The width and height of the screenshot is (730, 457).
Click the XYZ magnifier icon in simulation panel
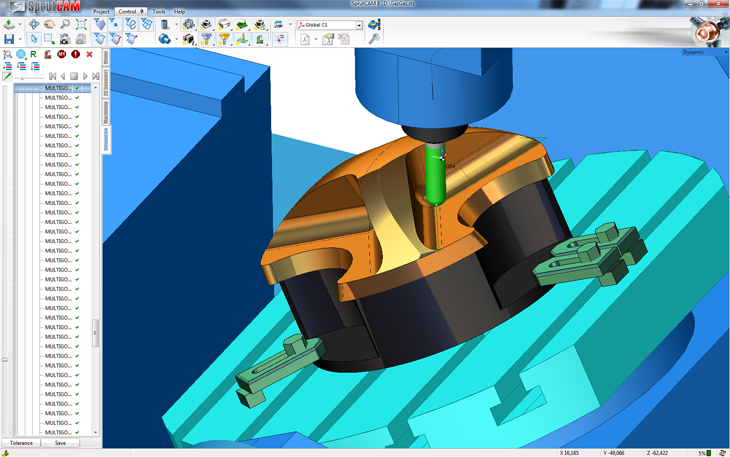pos(7,54)
